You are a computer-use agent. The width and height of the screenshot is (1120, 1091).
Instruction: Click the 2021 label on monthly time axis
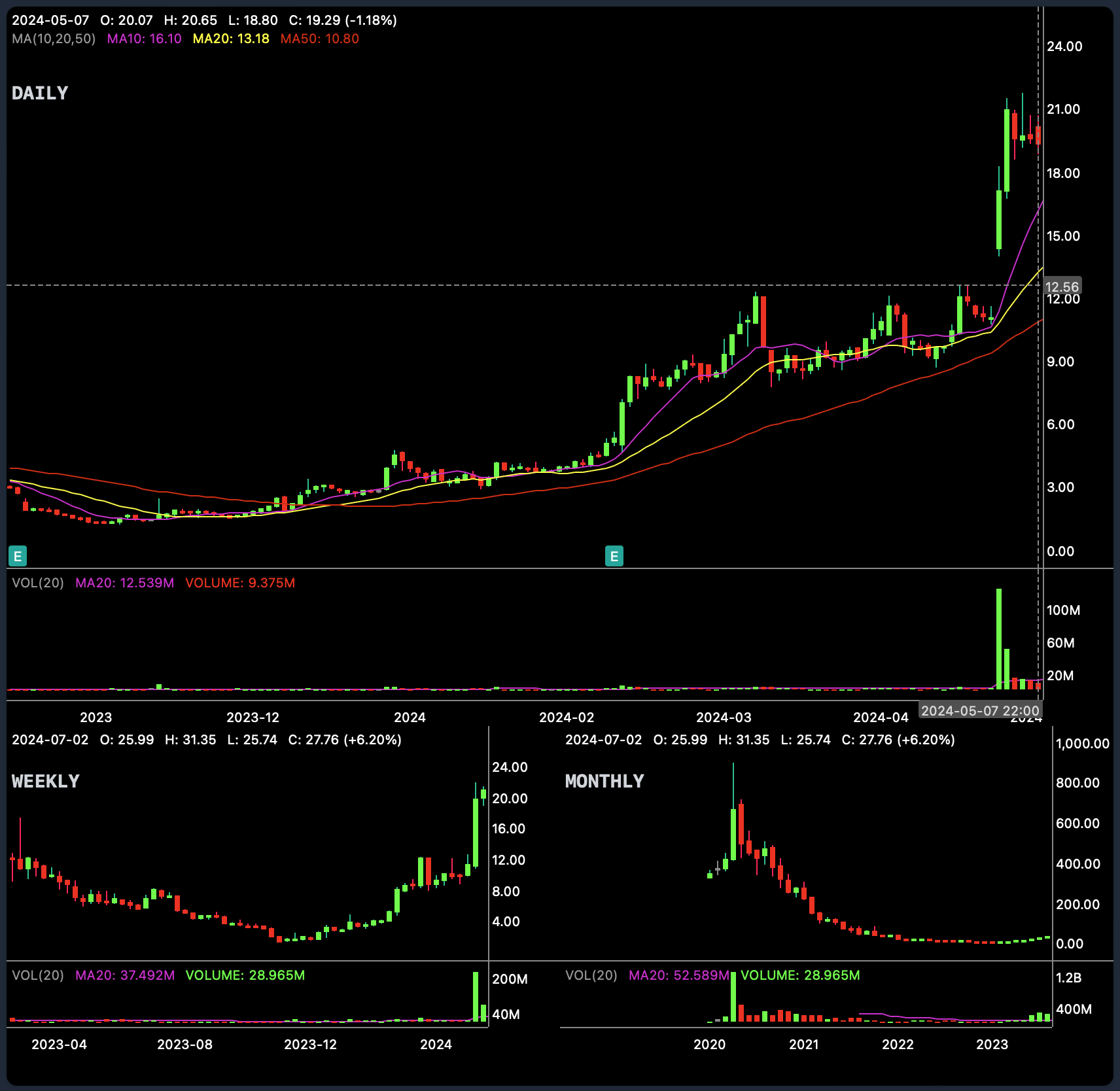click(x=803, y=1045)
